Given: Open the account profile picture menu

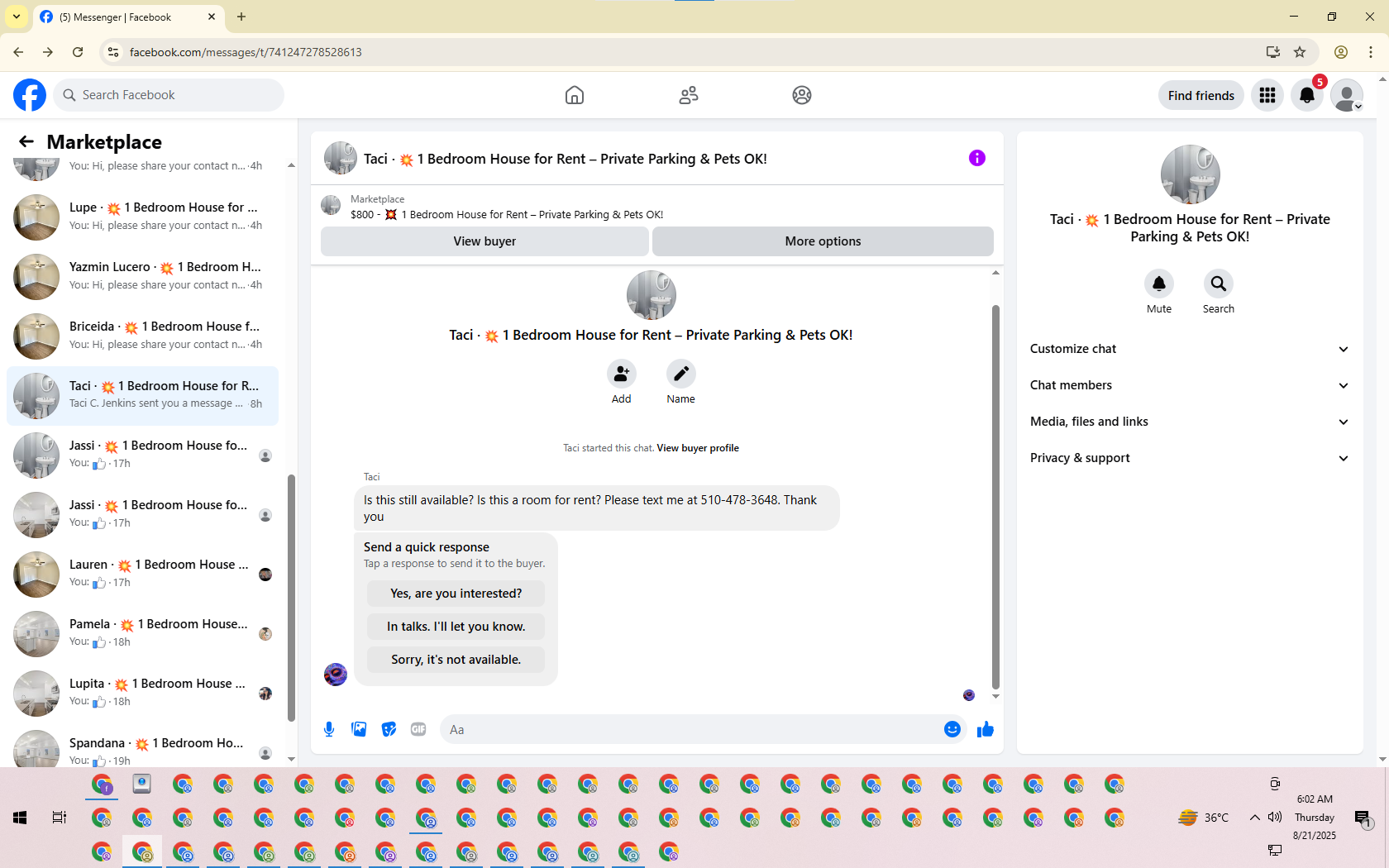Looking at the screenshot, I should pos(1347,95).
